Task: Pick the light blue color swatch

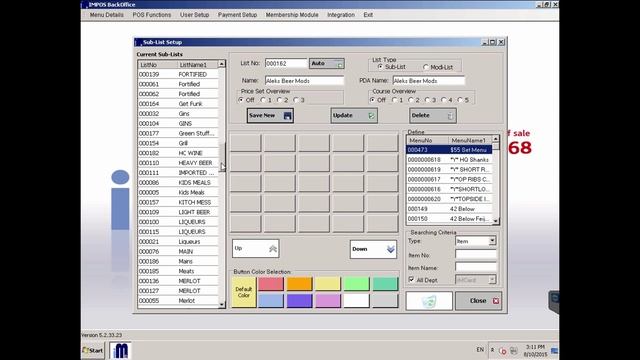Action: tap(271, 301)
